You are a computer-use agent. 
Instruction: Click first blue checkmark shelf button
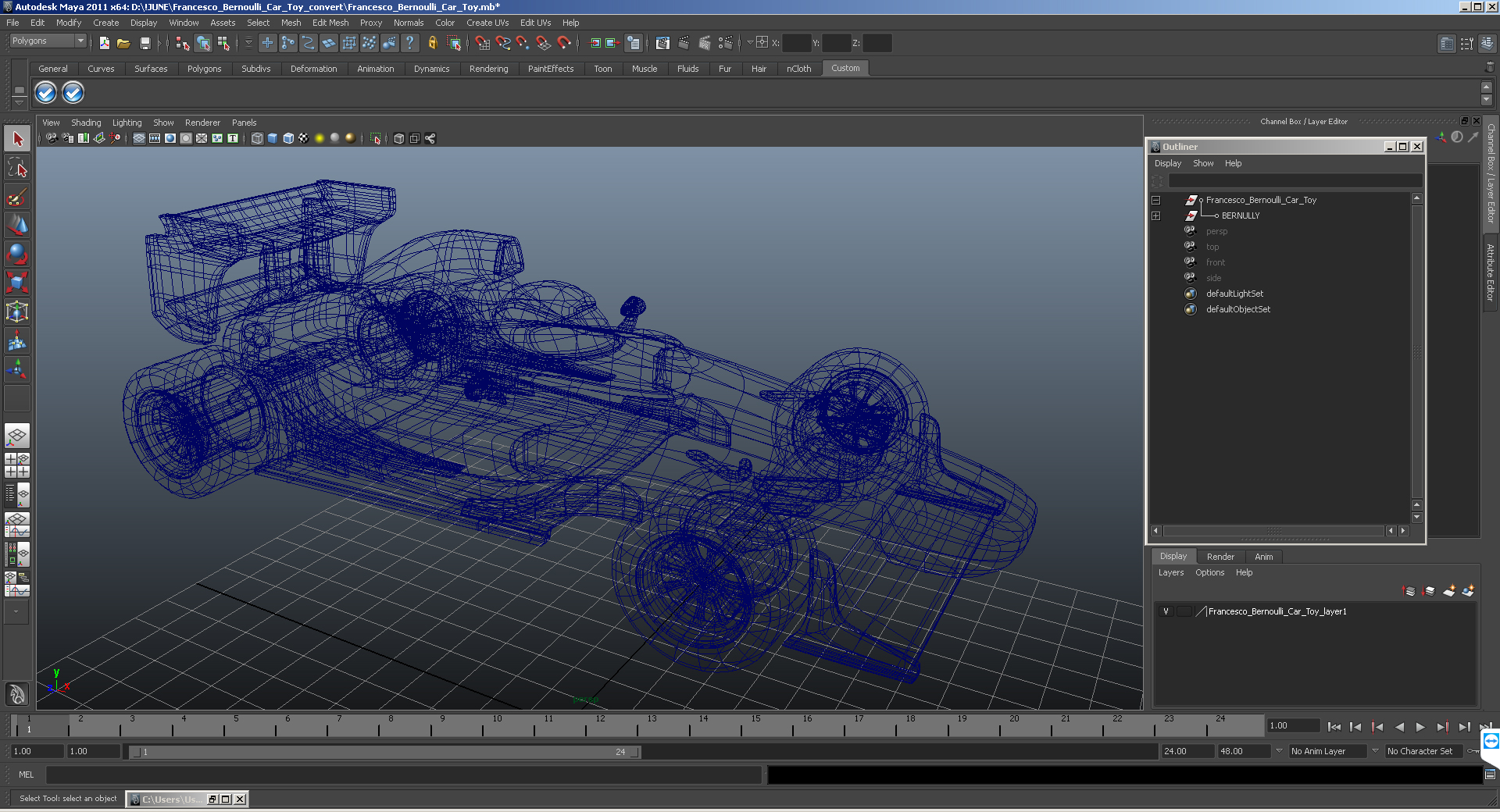click(46, 93)
